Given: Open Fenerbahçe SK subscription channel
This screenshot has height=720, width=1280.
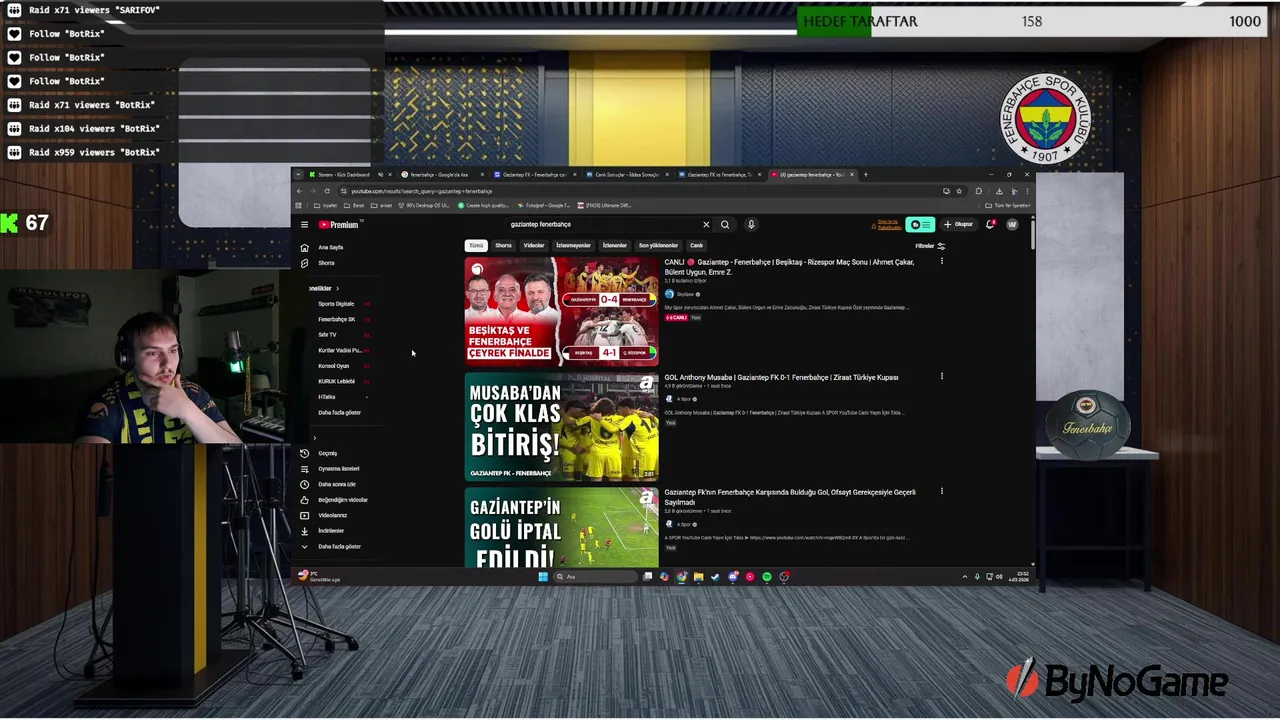Looking at the screenshot, I should click(336, 319).
